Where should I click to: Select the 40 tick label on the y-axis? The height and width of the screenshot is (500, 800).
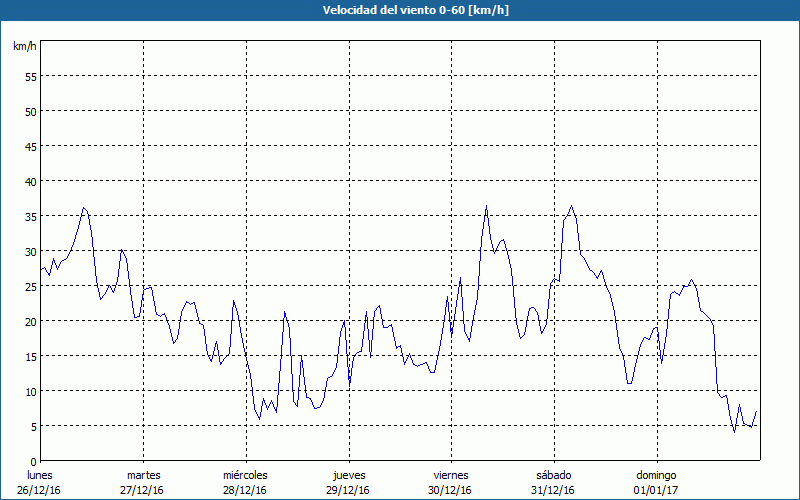(x=30, y=181)
